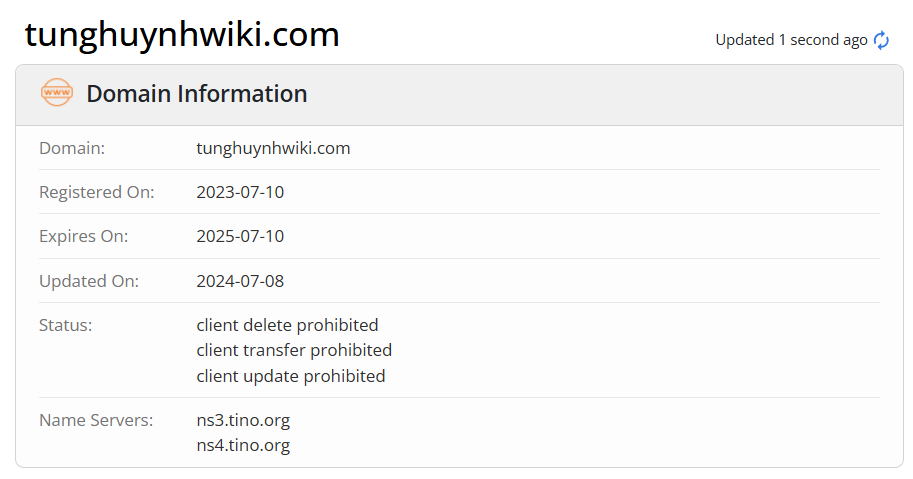Image resolution: width=913 pixels, height=479 pixels.
Task: Click the Registered On: label
Action: pos(97,192)
